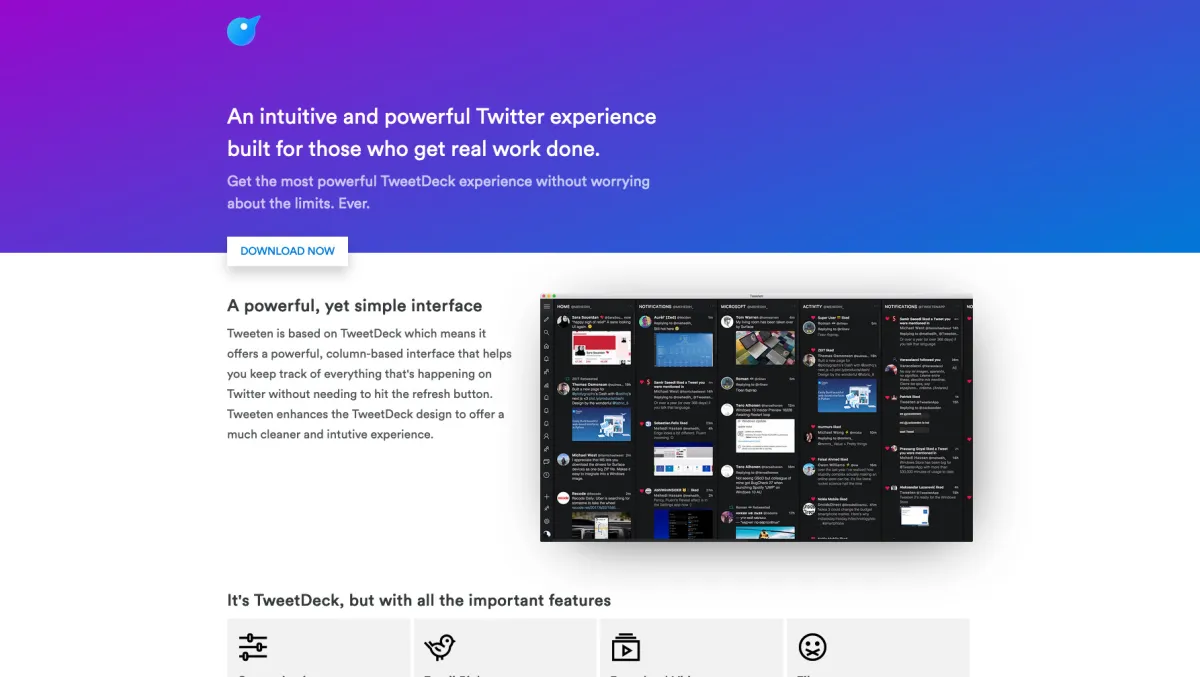Click the settings gear icon in app screenshot sidebar
Image resolution: width=1200 pixels, height=677 pixels.
(x=547, y=521)
